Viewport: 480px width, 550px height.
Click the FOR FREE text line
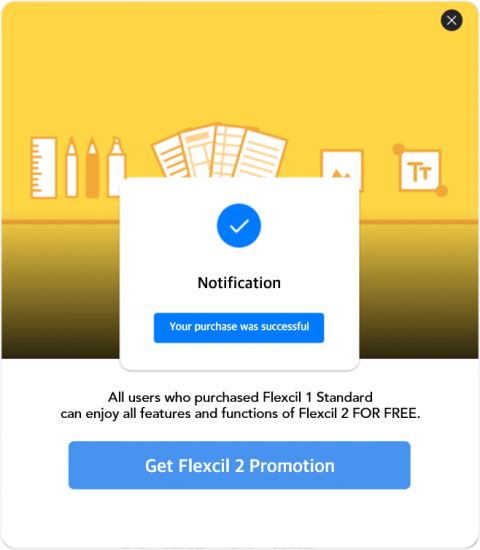(x=240, y=414)
